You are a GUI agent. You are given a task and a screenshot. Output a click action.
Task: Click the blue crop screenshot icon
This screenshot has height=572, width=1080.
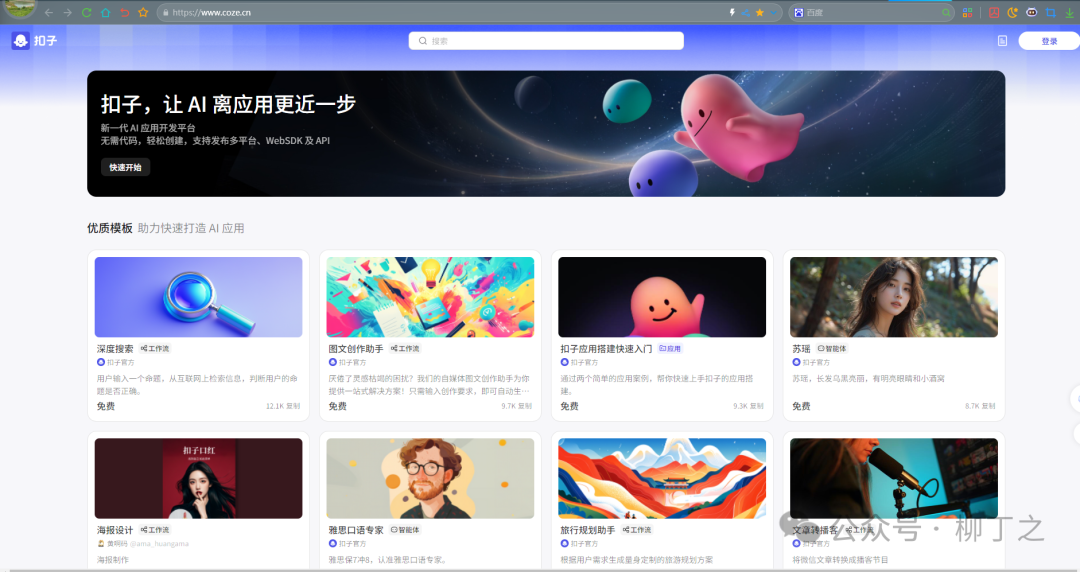(1050, 12)
